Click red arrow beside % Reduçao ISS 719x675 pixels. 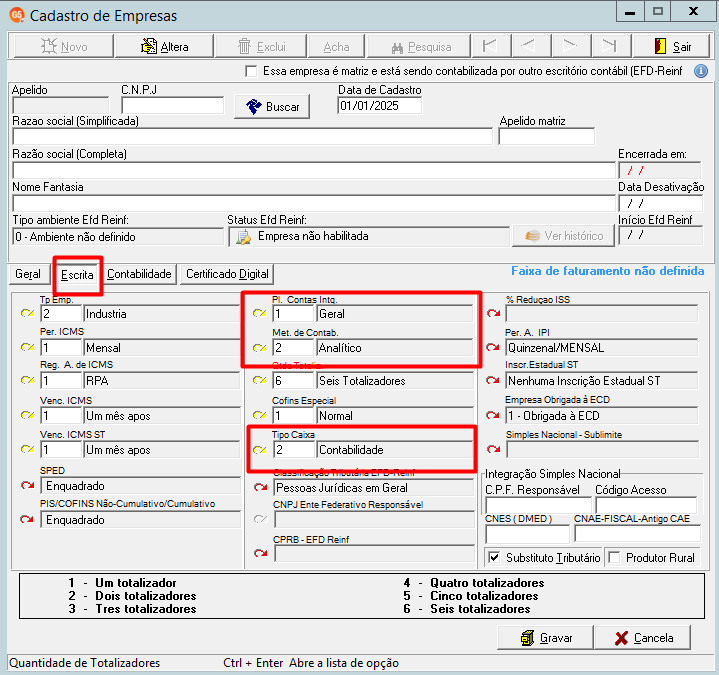(493, 314)
